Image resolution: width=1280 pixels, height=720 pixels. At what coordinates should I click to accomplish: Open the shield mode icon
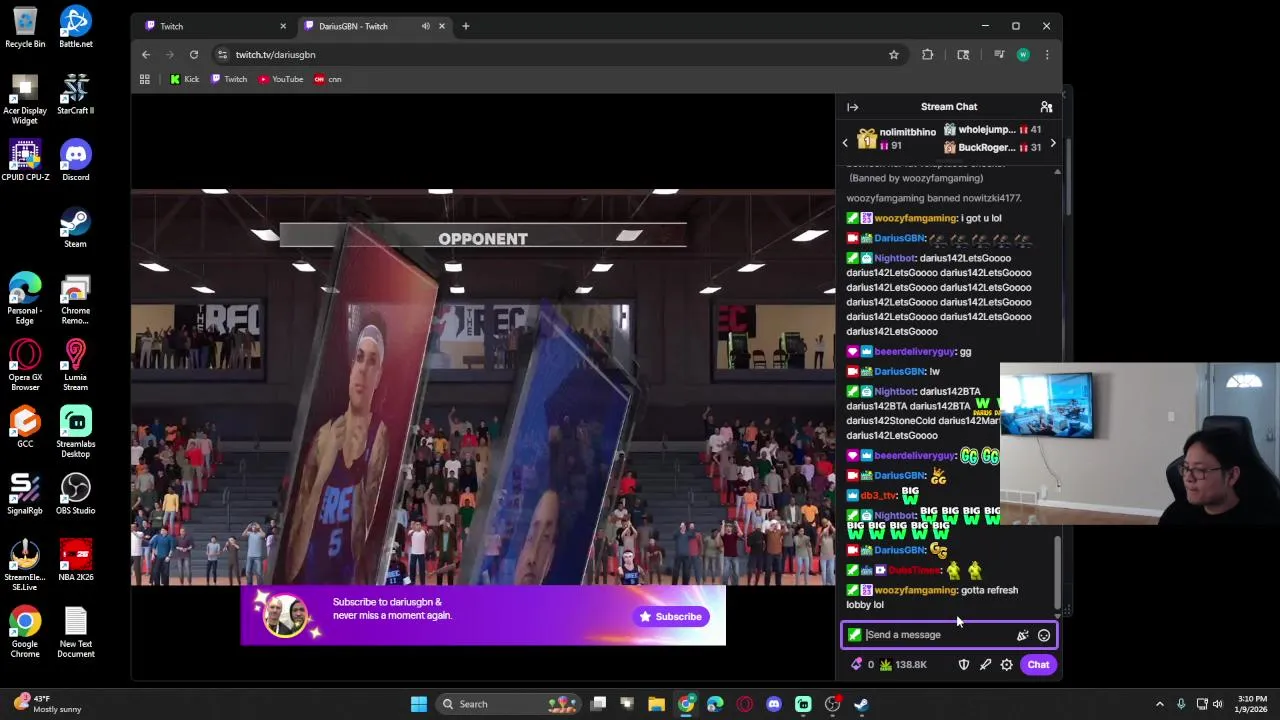click(964, 664)
